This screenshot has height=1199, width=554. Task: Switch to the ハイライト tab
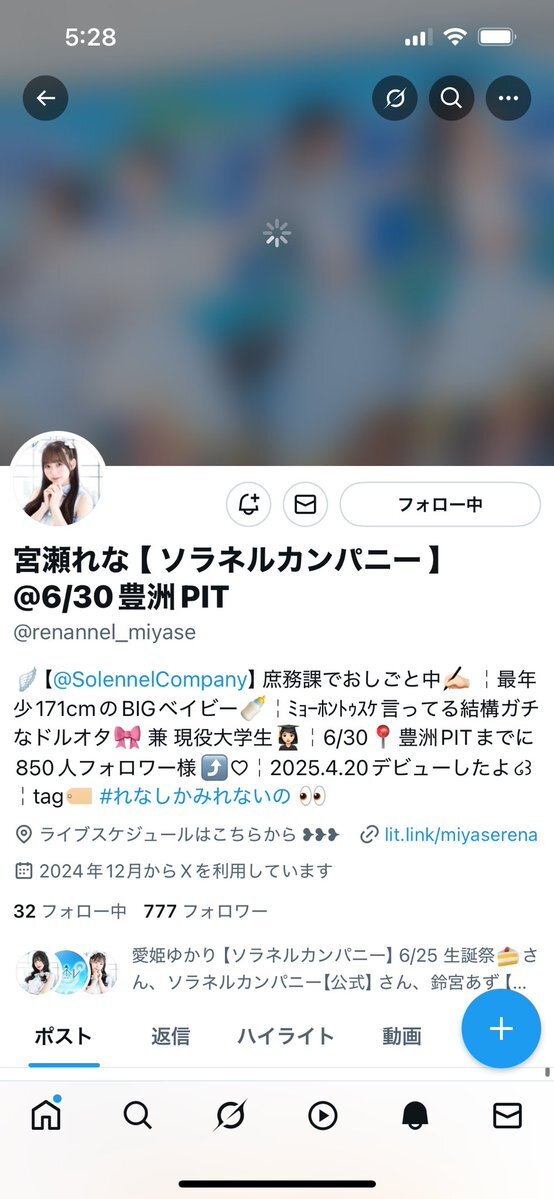coord(285,1036)
